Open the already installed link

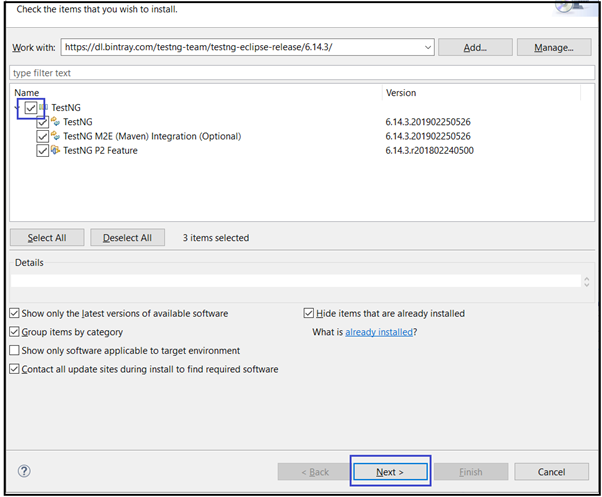click(379, 332)
